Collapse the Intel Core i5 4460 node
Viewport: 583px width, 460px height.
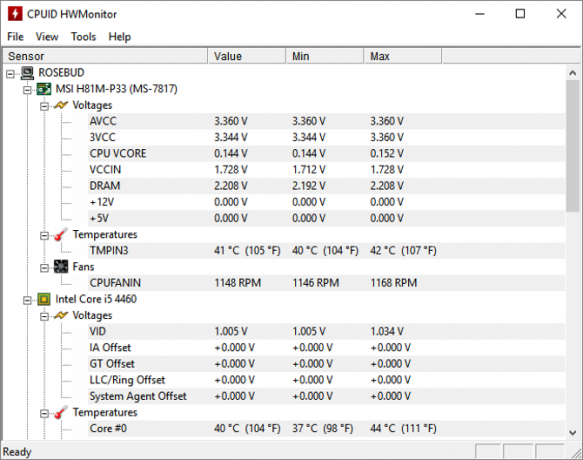tap(27, 300)
